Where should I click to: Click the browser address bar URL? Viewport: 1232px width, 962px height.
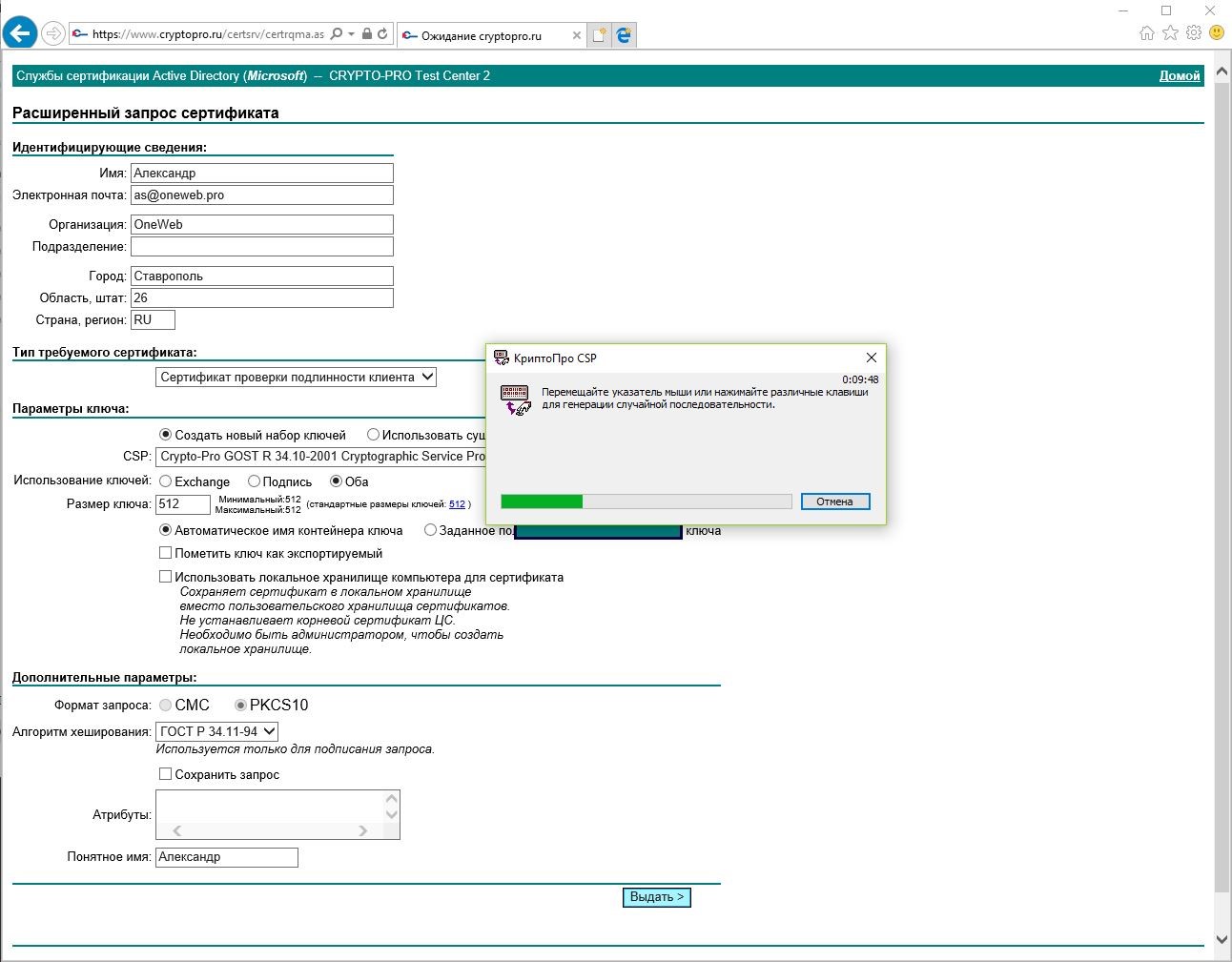[x=208, y=34]
